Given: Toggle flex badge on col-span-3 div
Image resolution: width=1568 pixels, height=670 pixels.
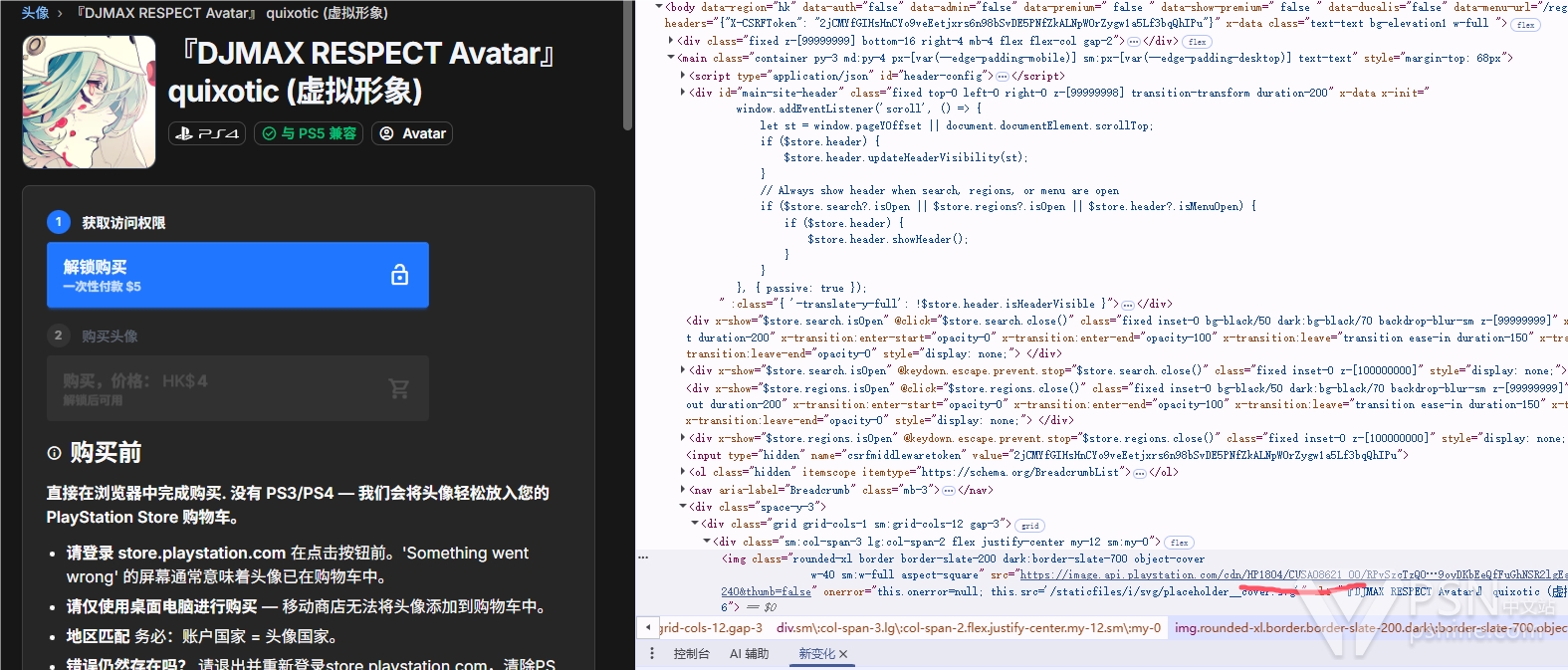Looking at the screenshot, I should (x=1179, y=543).
